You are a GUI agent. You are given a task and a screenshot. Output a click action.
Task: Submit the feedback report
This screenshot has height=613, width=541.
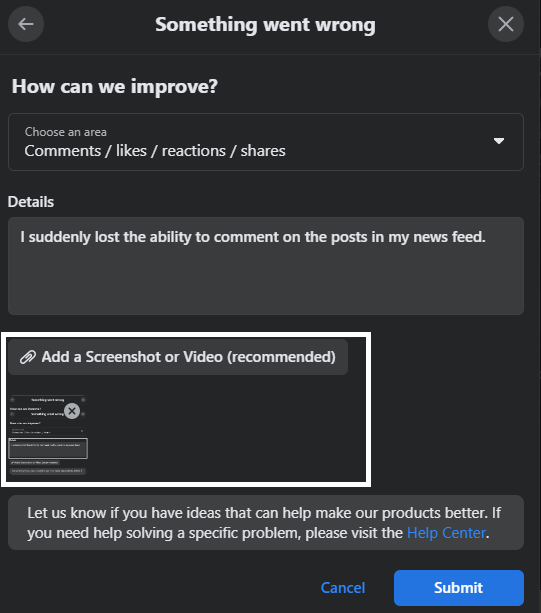(459, 588)
